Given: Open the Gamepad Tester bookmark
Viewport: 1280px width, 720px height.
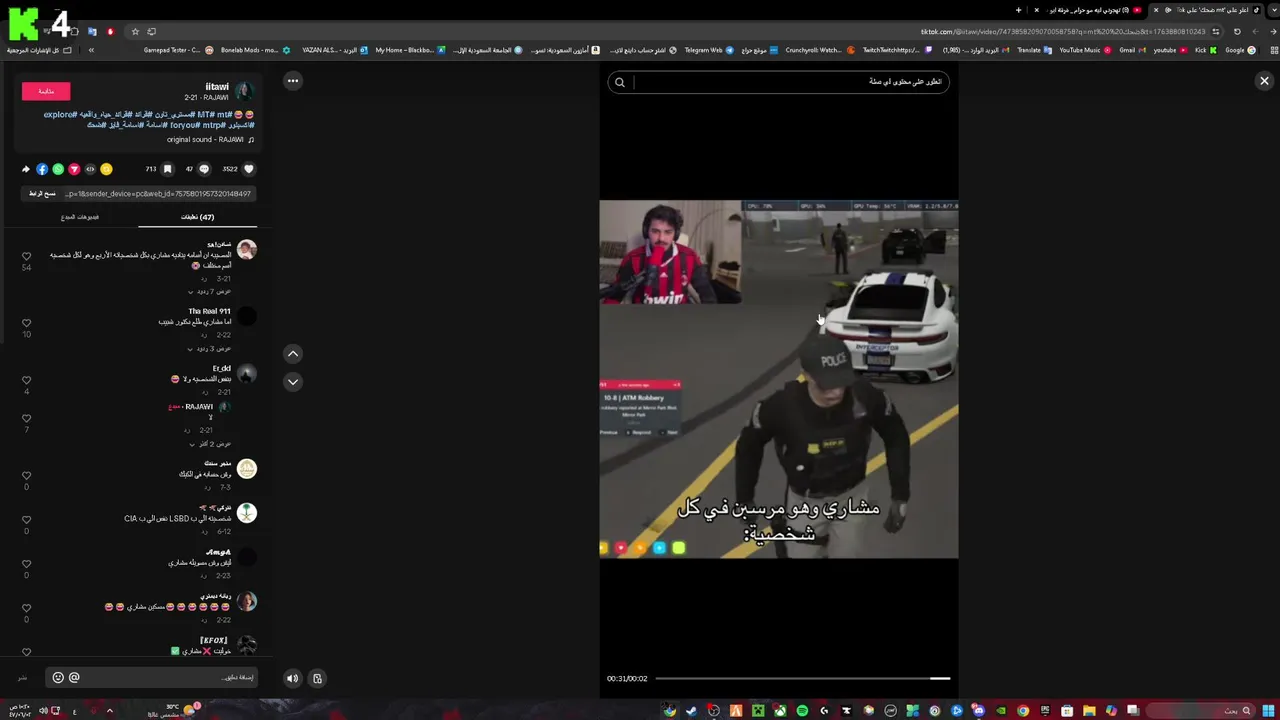Looking at the screenshot, I should coord(179,50).
